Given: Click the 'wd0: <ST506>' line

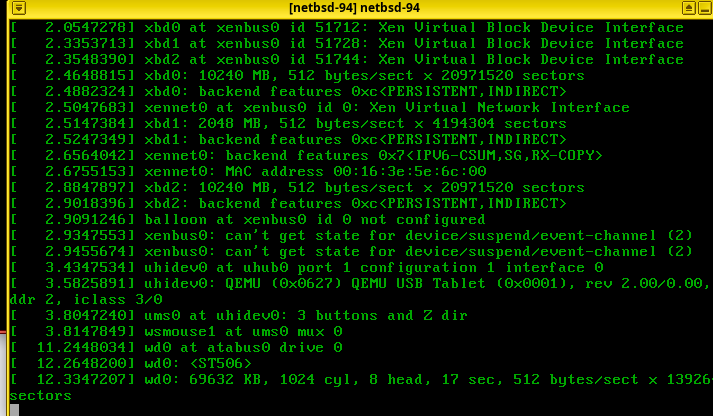Looking at the screenshot, I should point(131,363).
